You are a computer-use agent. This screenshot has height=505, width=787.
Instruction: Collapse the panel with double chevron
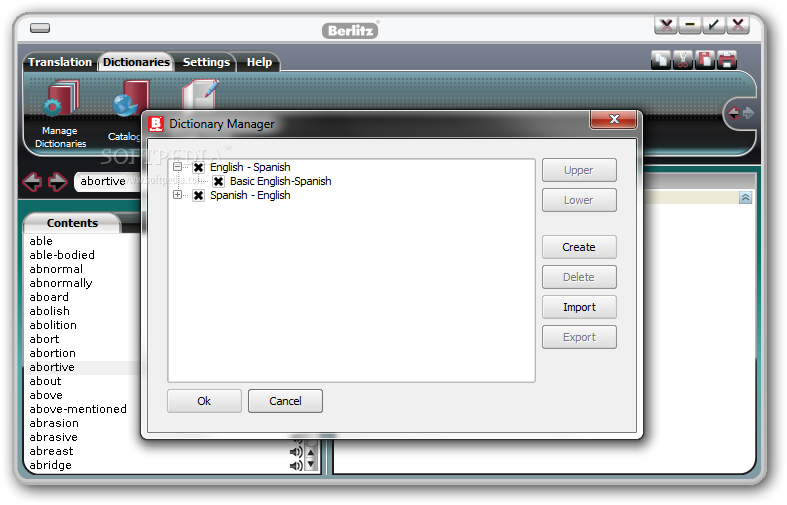pyautogui.click(x=745, y=198)
